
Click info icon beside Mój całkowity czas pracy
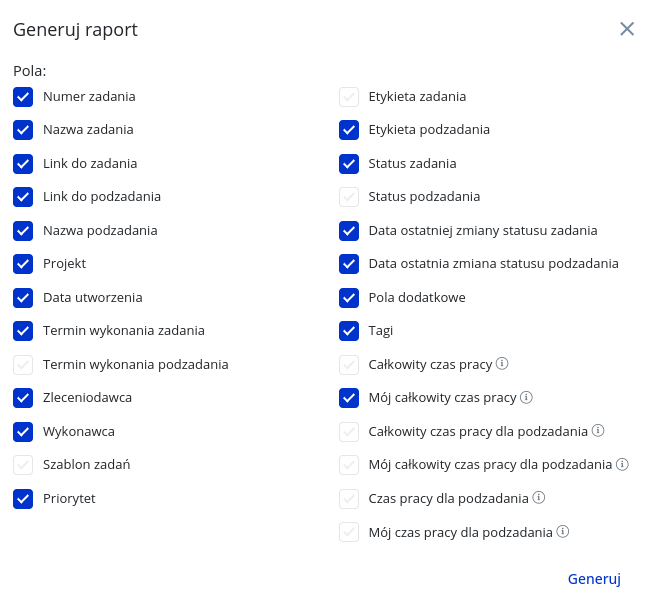pos(526,397)
